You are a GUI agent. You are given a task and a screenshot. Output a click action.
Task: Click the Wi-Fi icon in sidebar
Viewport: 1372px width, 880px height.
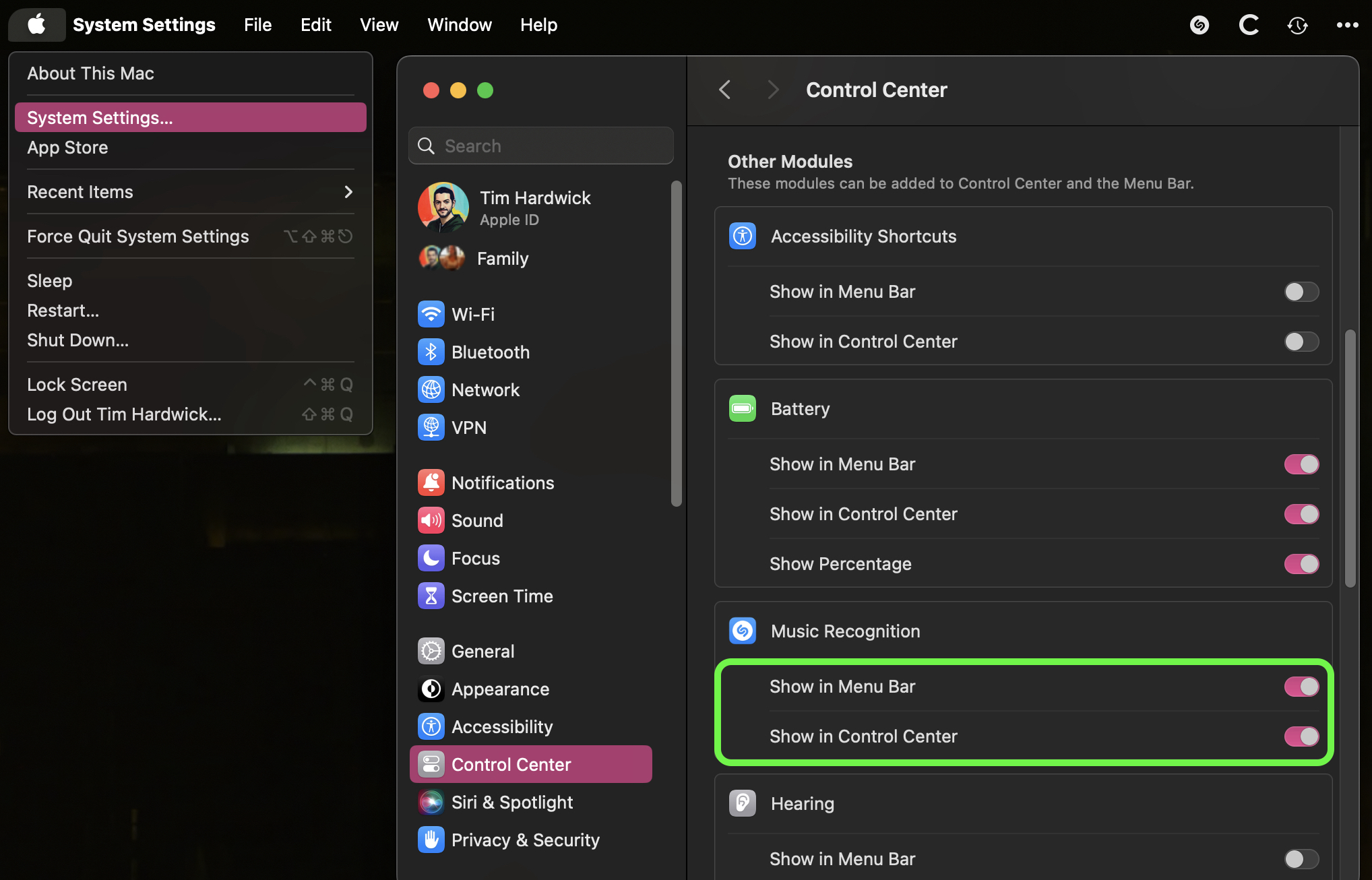pyautogui.click(x=431, y=314)
